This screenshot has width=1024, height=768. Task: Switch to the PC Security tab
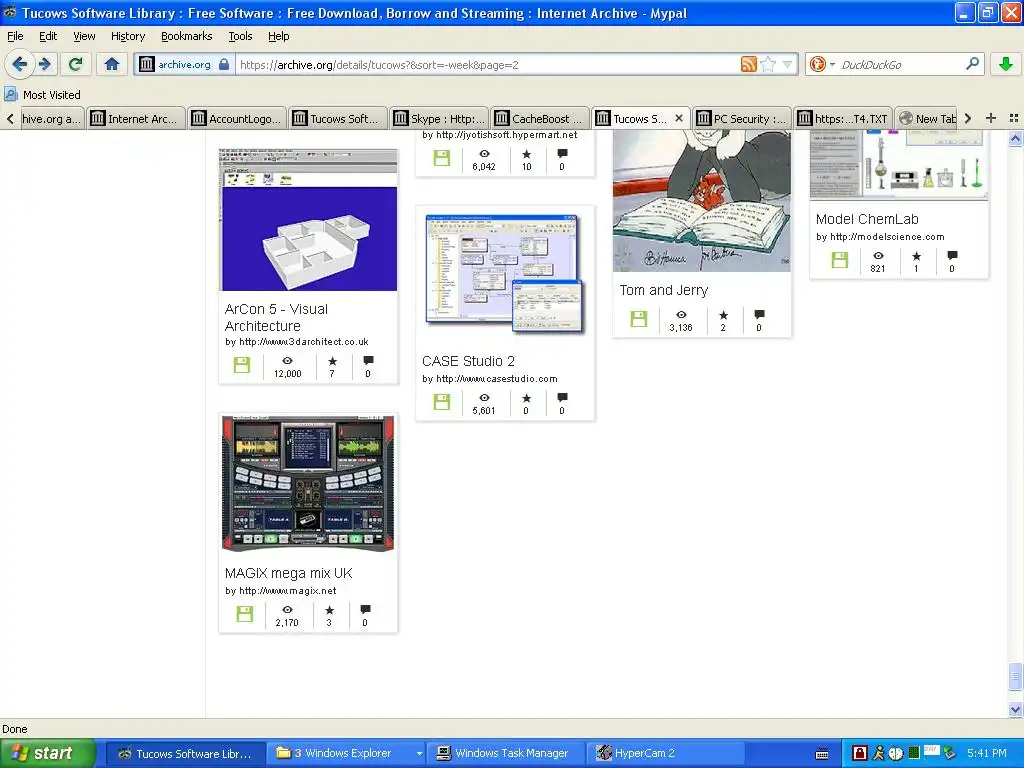click(x=741, y=118)
